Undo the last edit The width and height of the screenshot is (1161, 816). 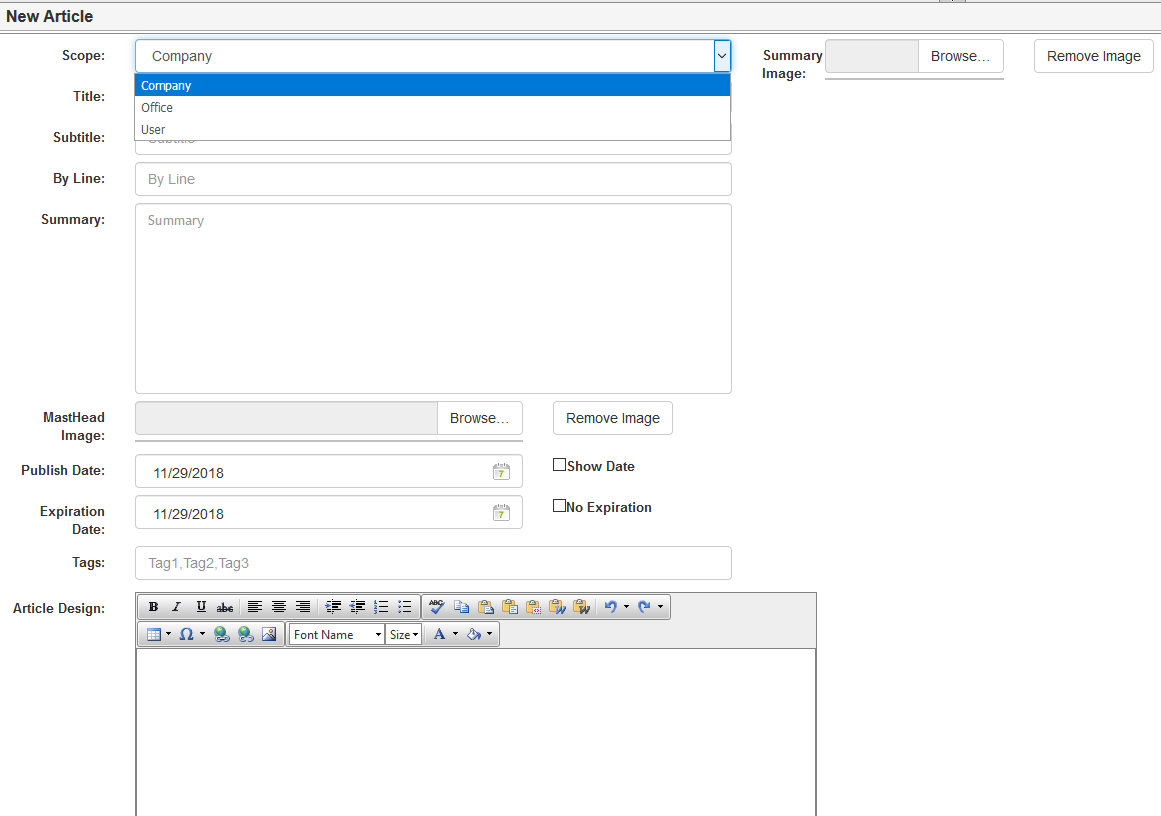pyautogui.click(x=610, y=607)
